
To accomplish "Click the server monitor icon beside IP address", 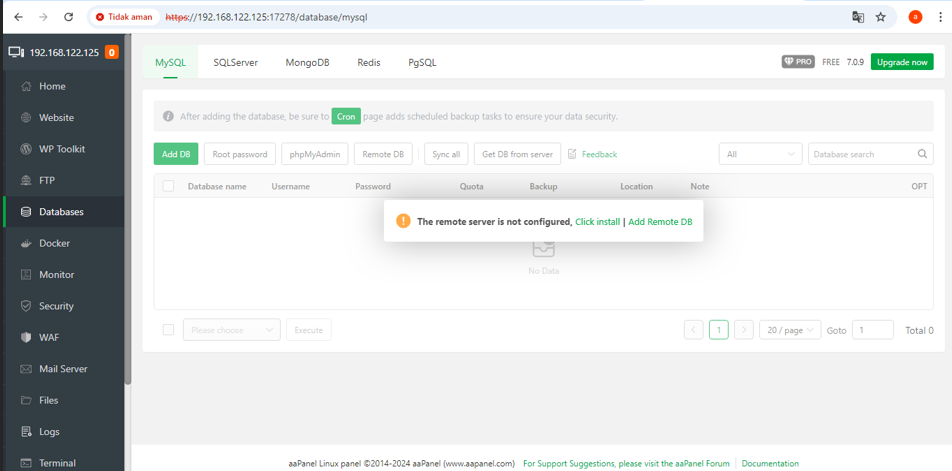I will coord(16,52).
